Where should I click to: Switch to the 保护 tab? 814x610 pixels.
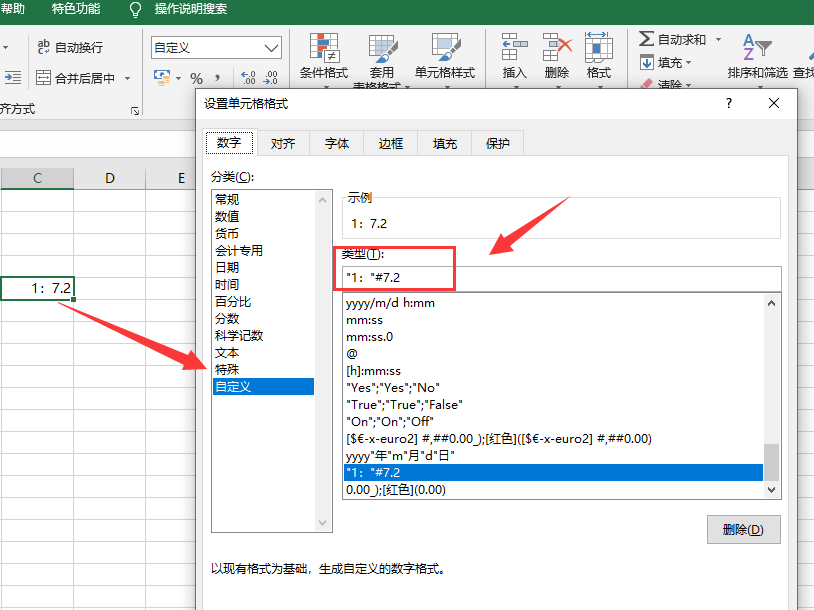[498, 143]
